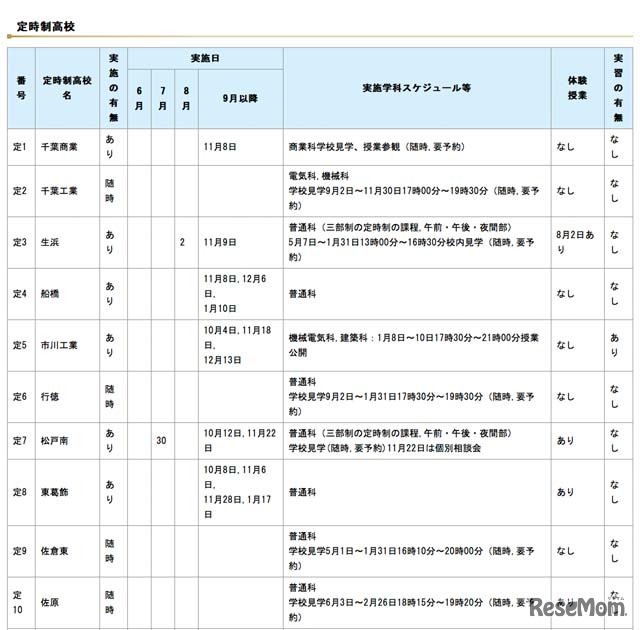
Task: Click あり in 実習 column for 市川工業
Action: pyautogui.click(x=615, y=345)
